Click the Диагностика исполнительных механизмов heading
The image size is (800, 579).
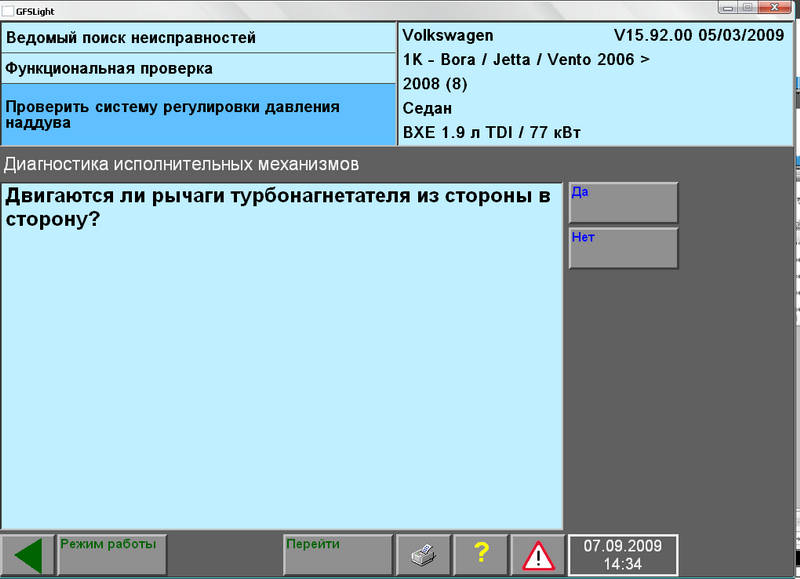pyautogui.click(x=181, y=164)
